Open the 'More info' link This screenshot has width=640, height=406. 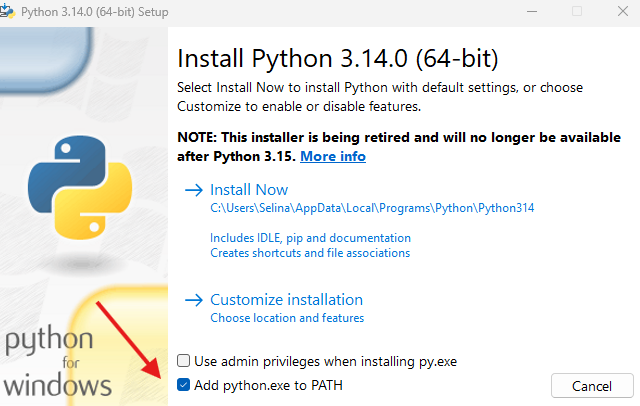[x=333, y=157]
